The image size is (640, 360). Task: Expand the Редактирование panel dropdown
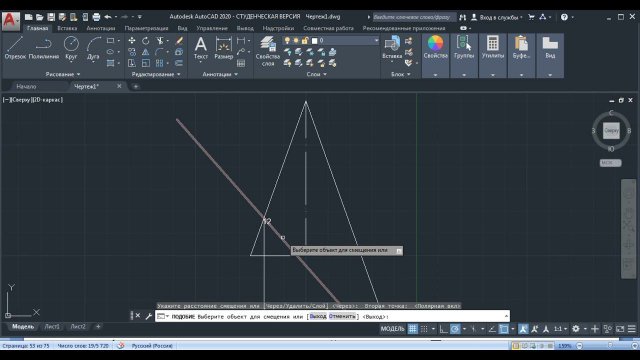[156, 74]
